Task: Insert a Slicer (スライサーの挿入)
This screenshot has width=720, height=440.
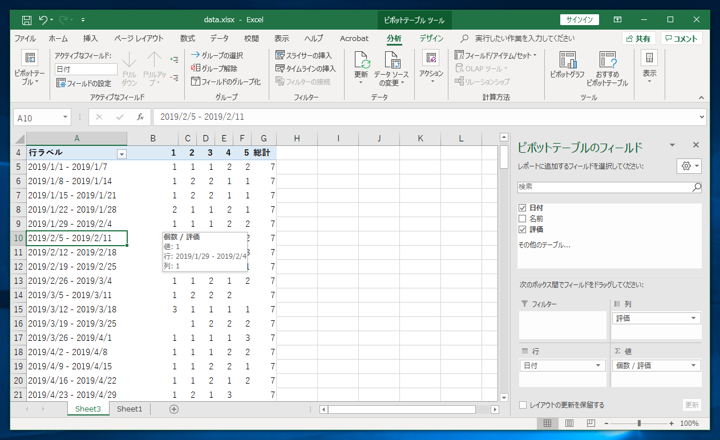Action: 305,55
